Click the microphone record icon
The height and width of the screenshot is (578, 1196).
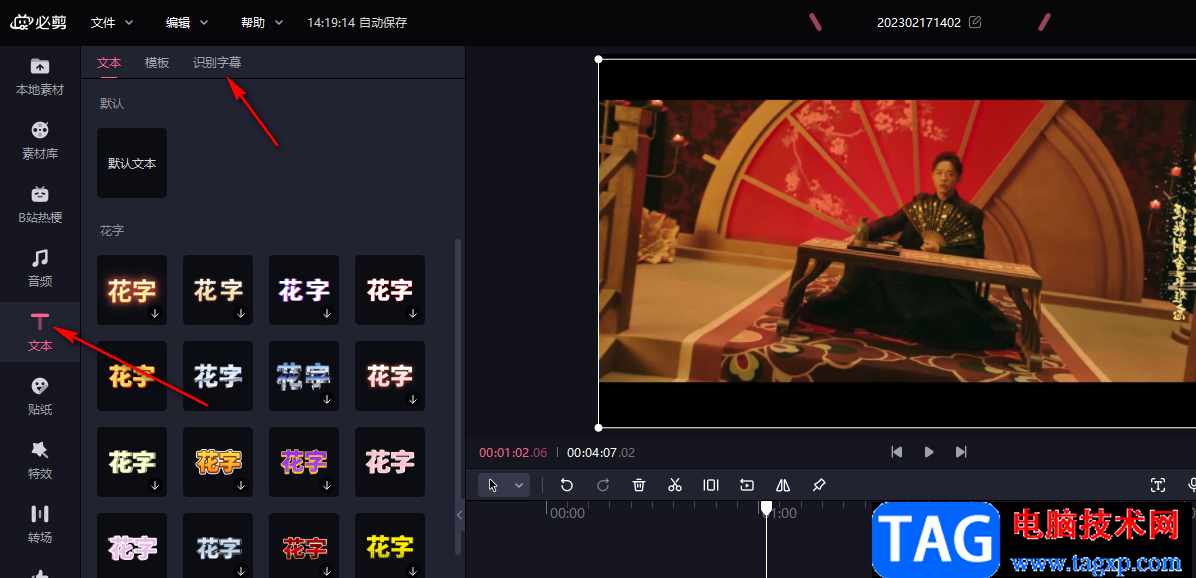[x=1191, y=485]
